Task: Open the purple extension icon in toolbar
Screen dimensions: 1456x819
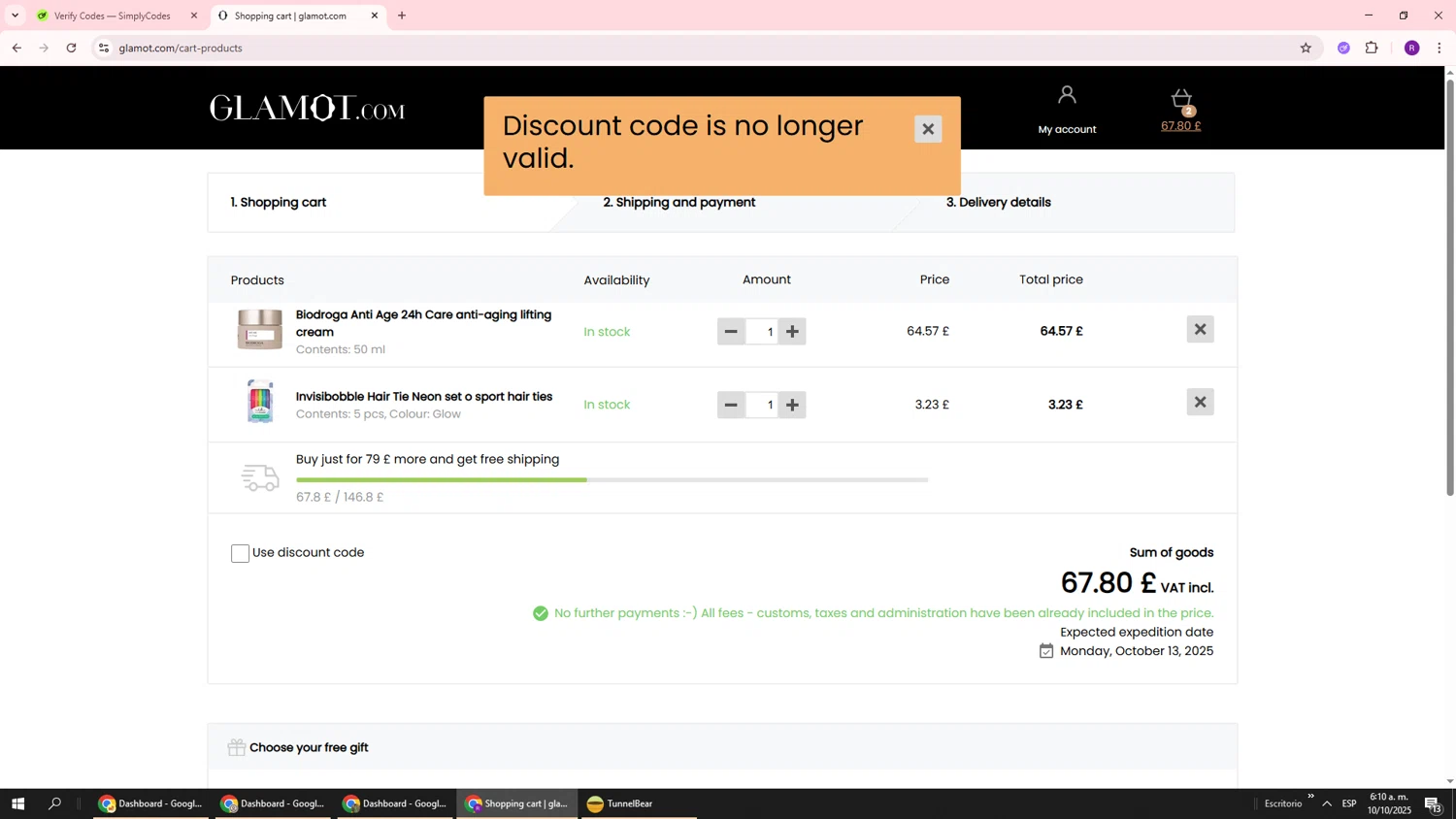Action: point(1343,48)
